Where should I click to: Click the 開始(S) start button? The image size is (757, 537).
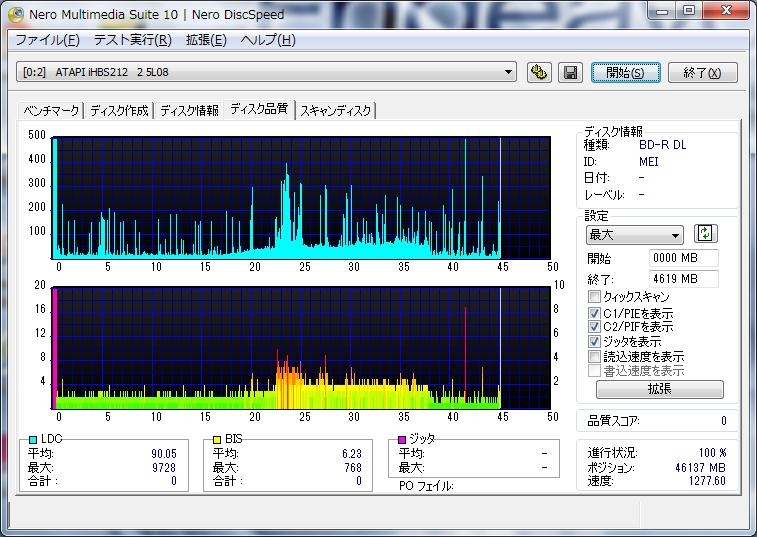coord(625,72)
